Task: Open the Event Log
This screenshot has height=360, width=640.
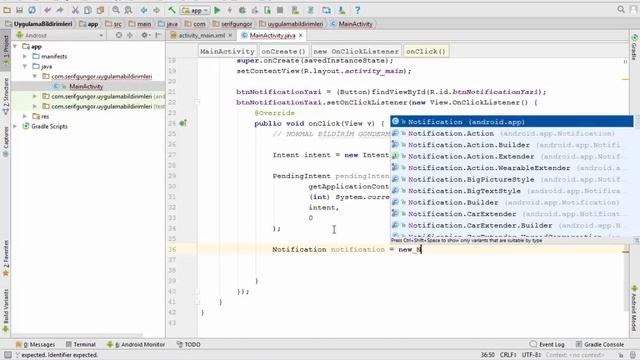Action: pyautogui.click(x=547, y=344)
